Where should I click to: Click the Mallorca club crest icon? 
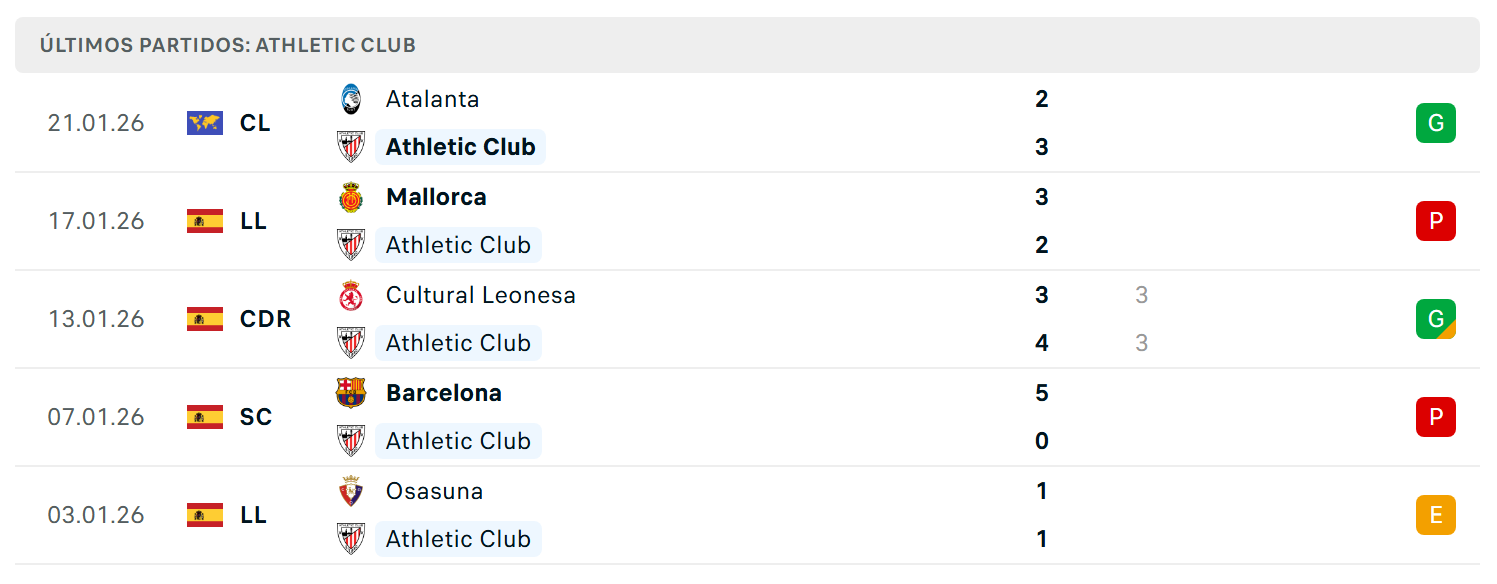(x=350, y=197)
